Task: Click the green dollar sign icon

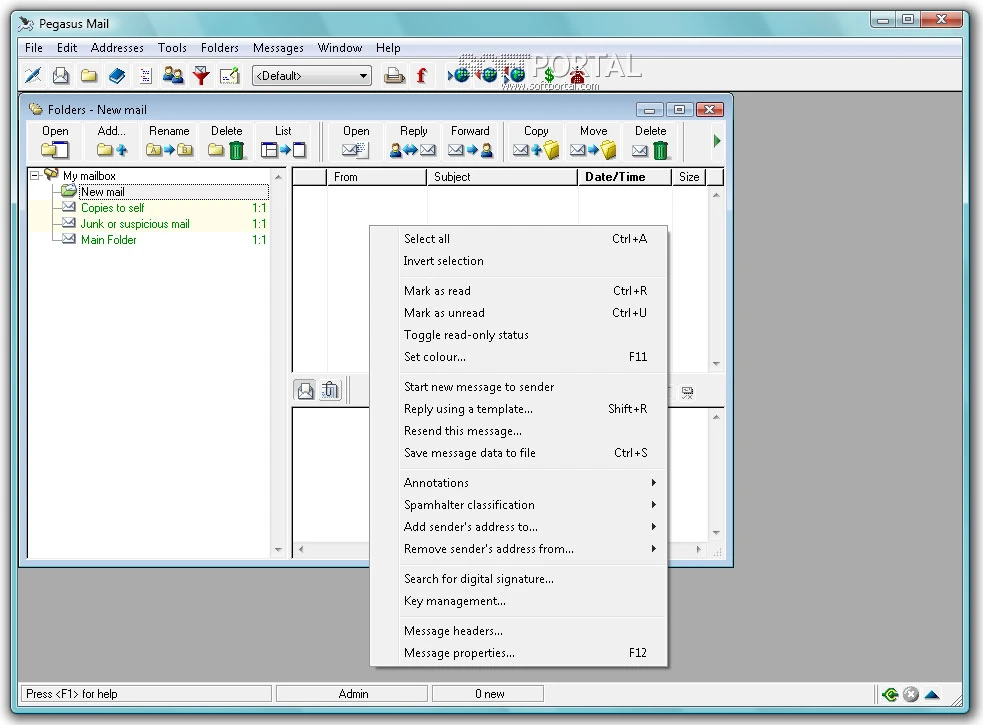Action: coord(549,75)
